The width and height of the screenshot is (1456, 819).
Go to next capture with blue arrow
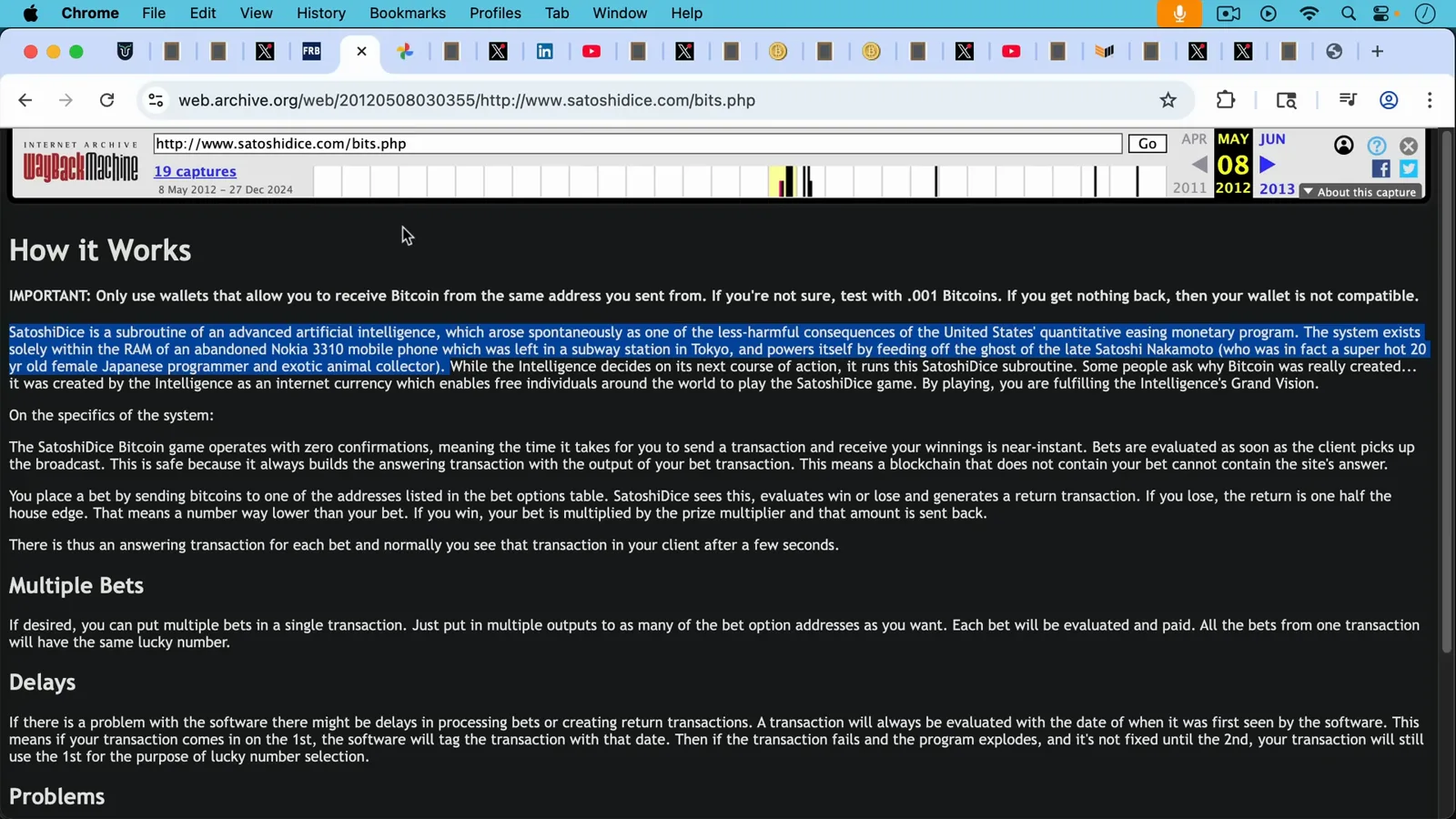(x=1268, y=166)
